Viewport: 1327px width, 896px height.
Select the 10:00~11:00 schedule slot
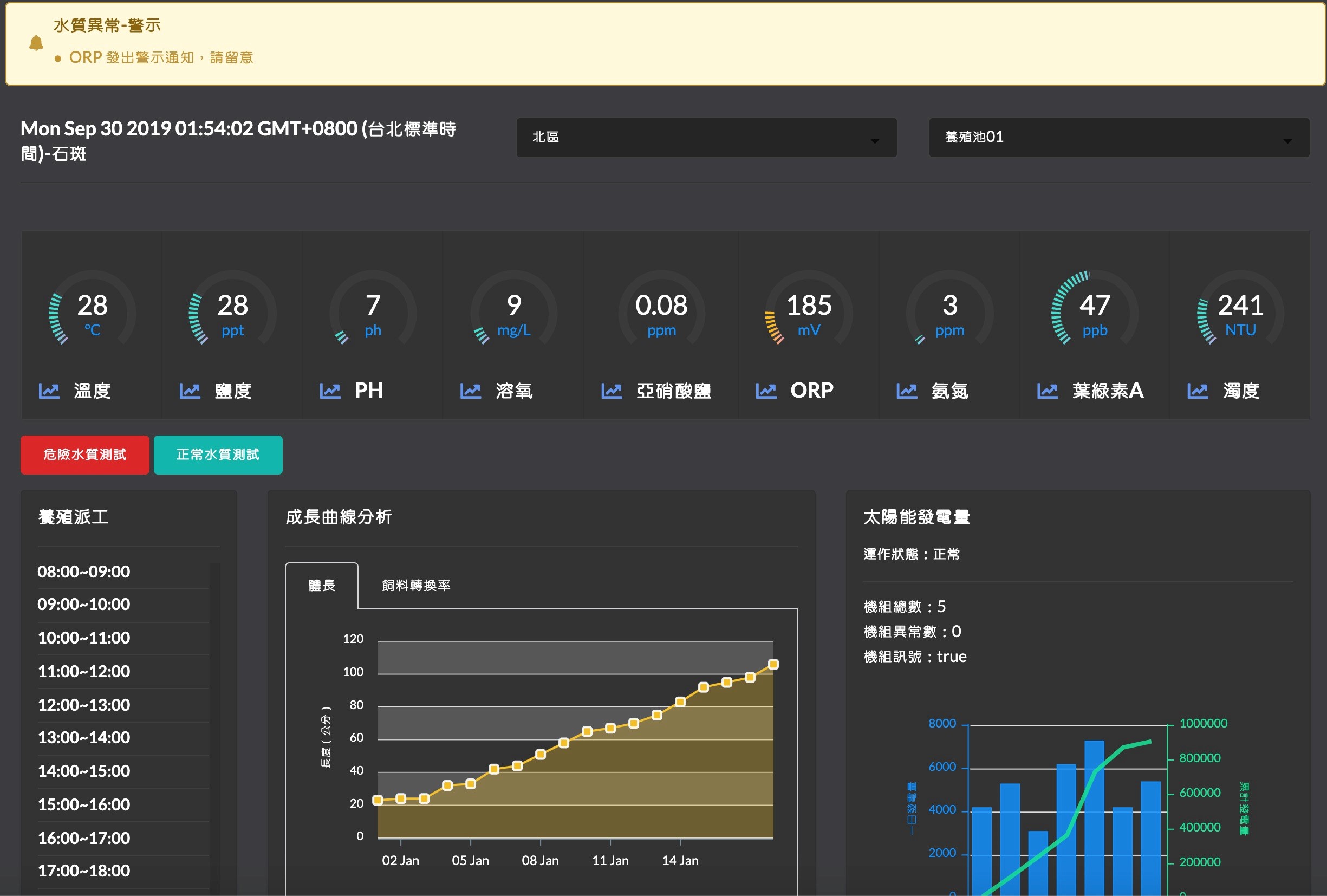click(x=123, y=638)
